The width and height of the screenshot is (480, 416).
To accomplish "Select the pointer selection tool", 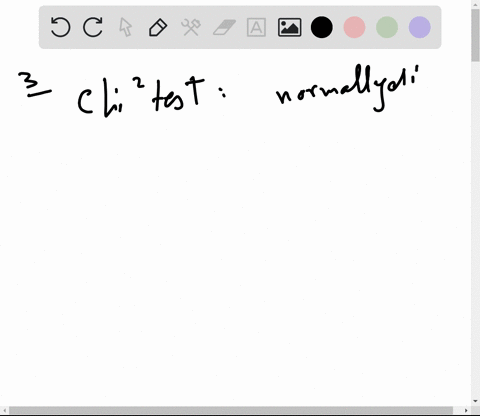I will point(125,27).
